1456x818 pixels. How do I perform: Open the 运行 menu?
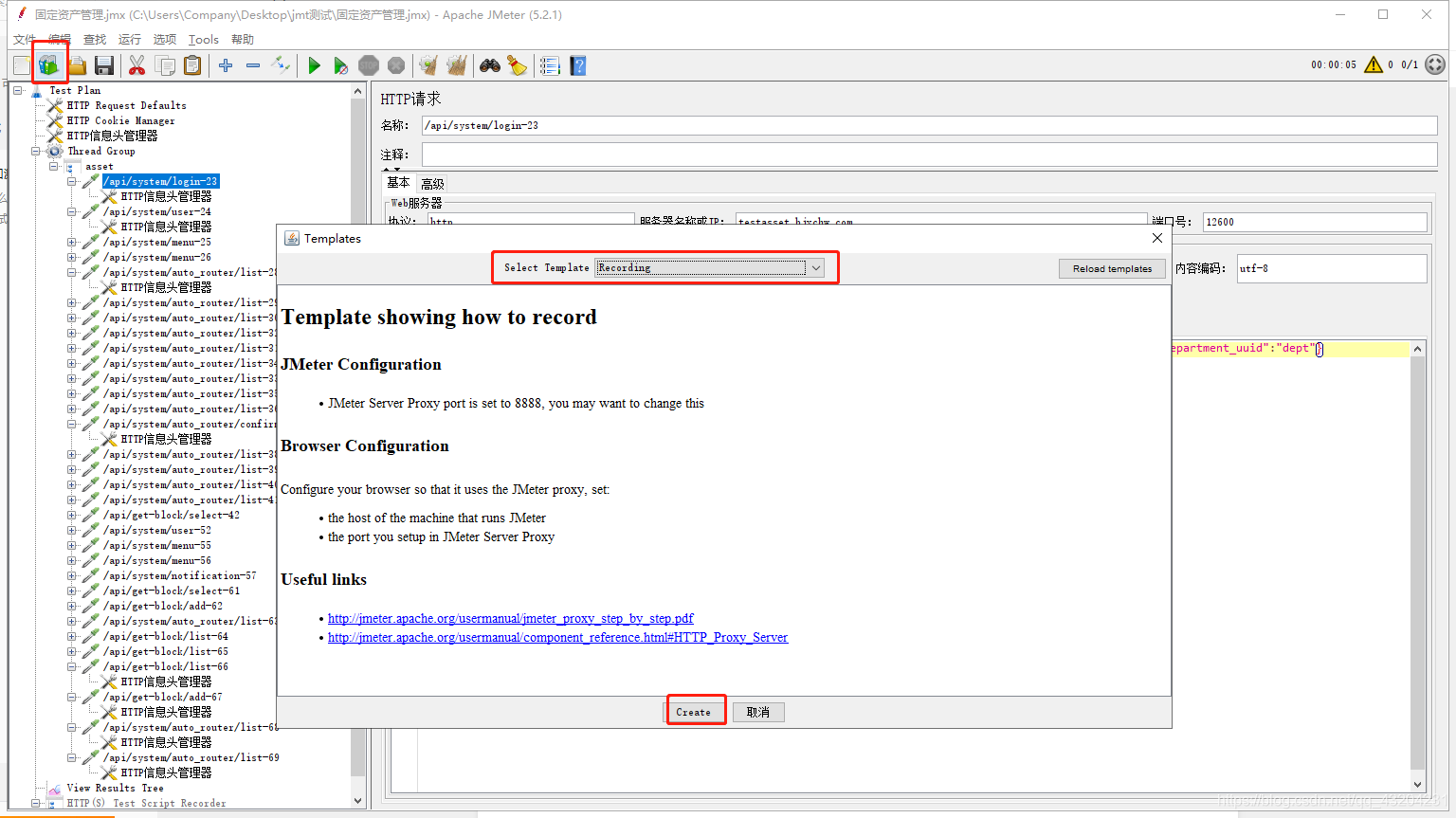(x=130, y=39)
